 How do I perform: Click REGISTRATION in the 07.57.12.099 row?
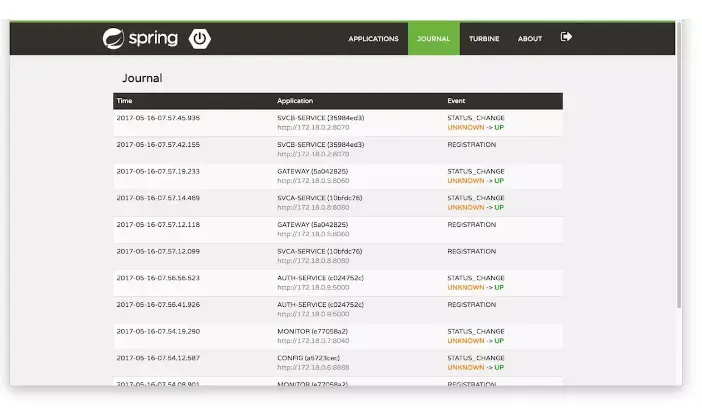click(x=472, y=251)
